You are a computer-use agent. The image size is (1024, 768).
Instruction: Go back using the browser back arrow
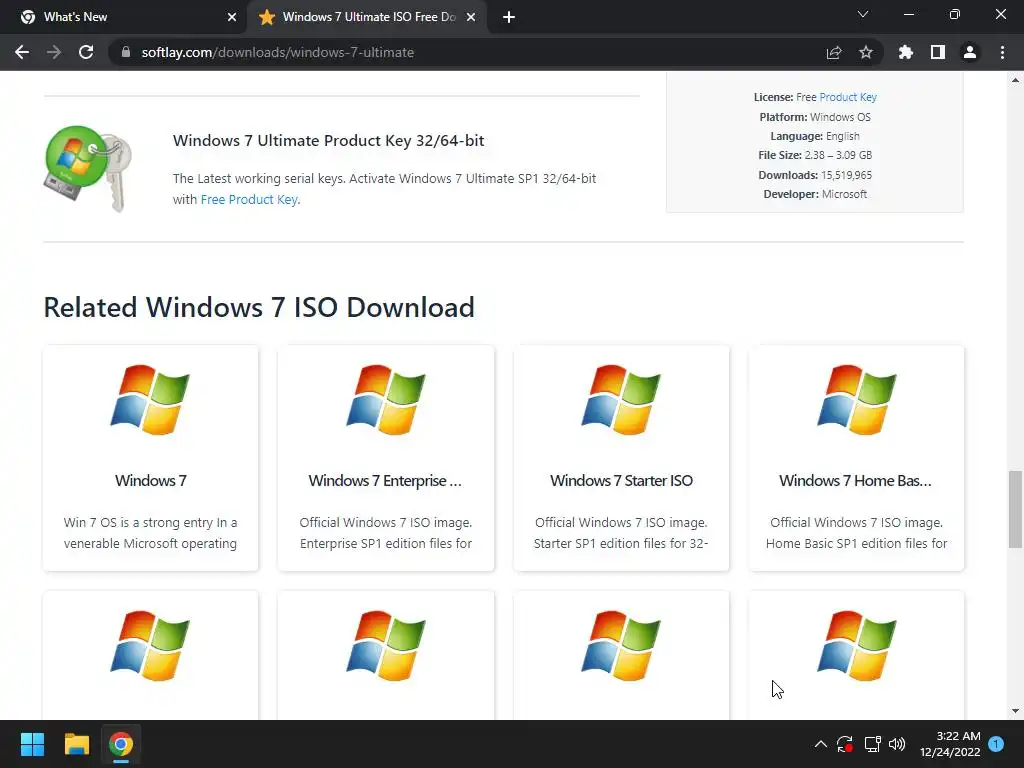[22, 52]
